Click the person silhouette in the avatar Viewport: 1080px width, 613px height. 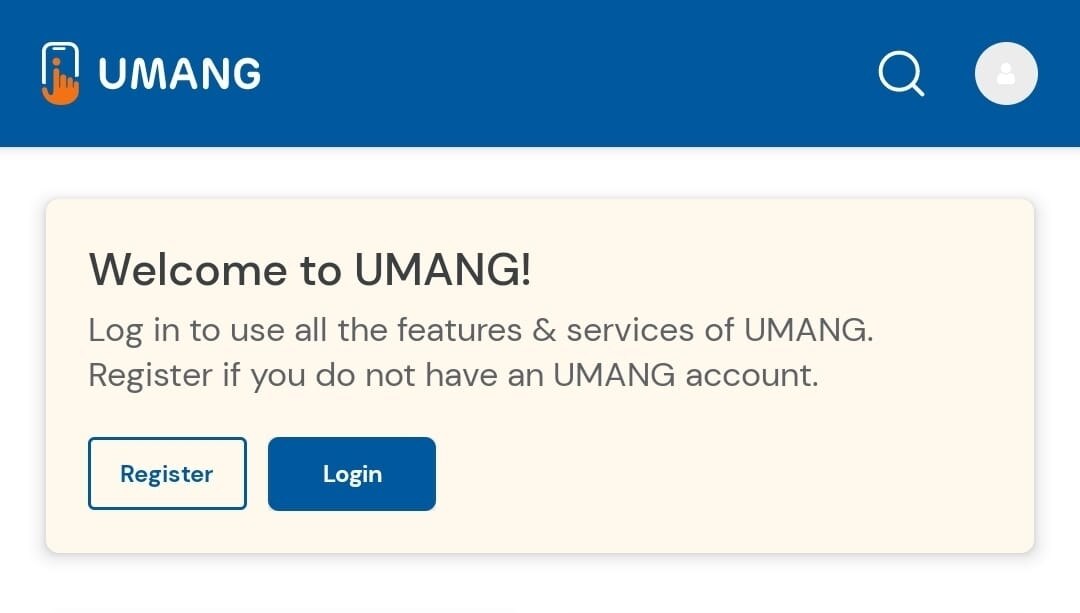(1006, 74)
